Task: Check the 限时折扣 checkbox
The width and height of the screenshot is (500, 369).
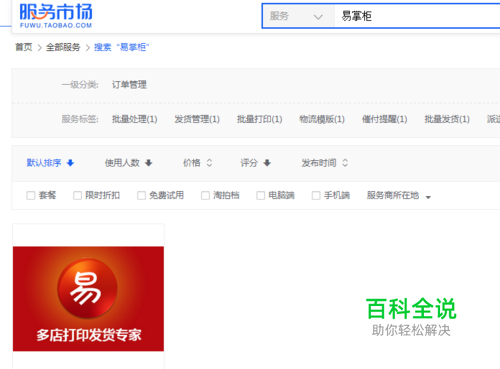Action: coord(77,195)
